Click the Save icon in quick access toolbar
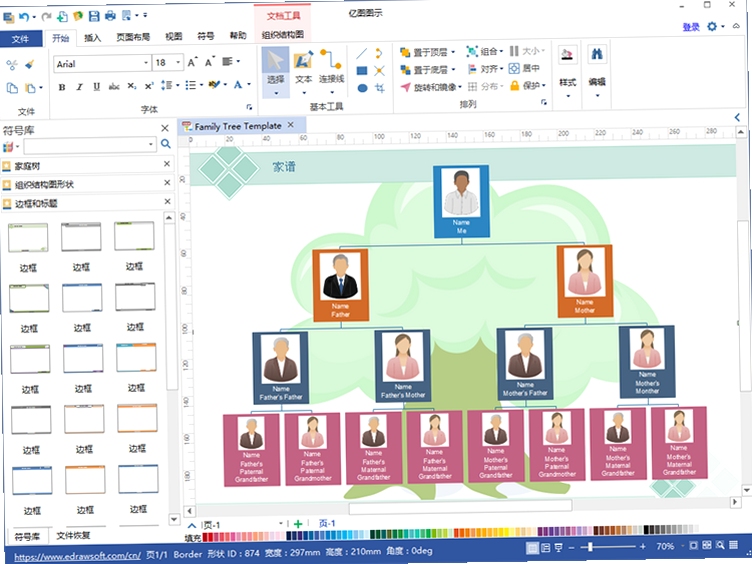This screenshot has height=564, width=752. [x=94, y=16]
